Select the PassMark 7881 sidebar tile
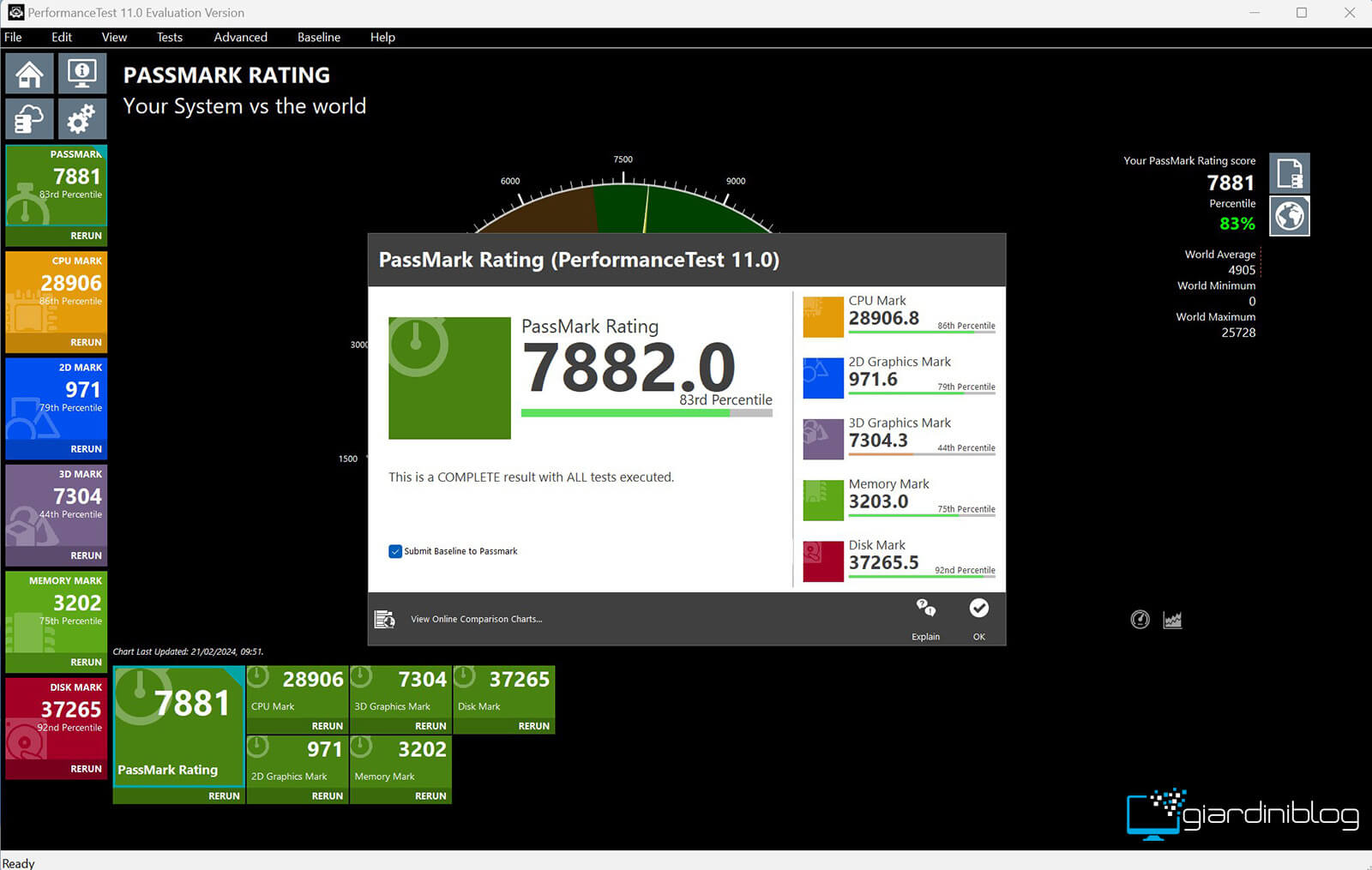The width and height of the screenshot is (1372, 870). pos(57,185)
